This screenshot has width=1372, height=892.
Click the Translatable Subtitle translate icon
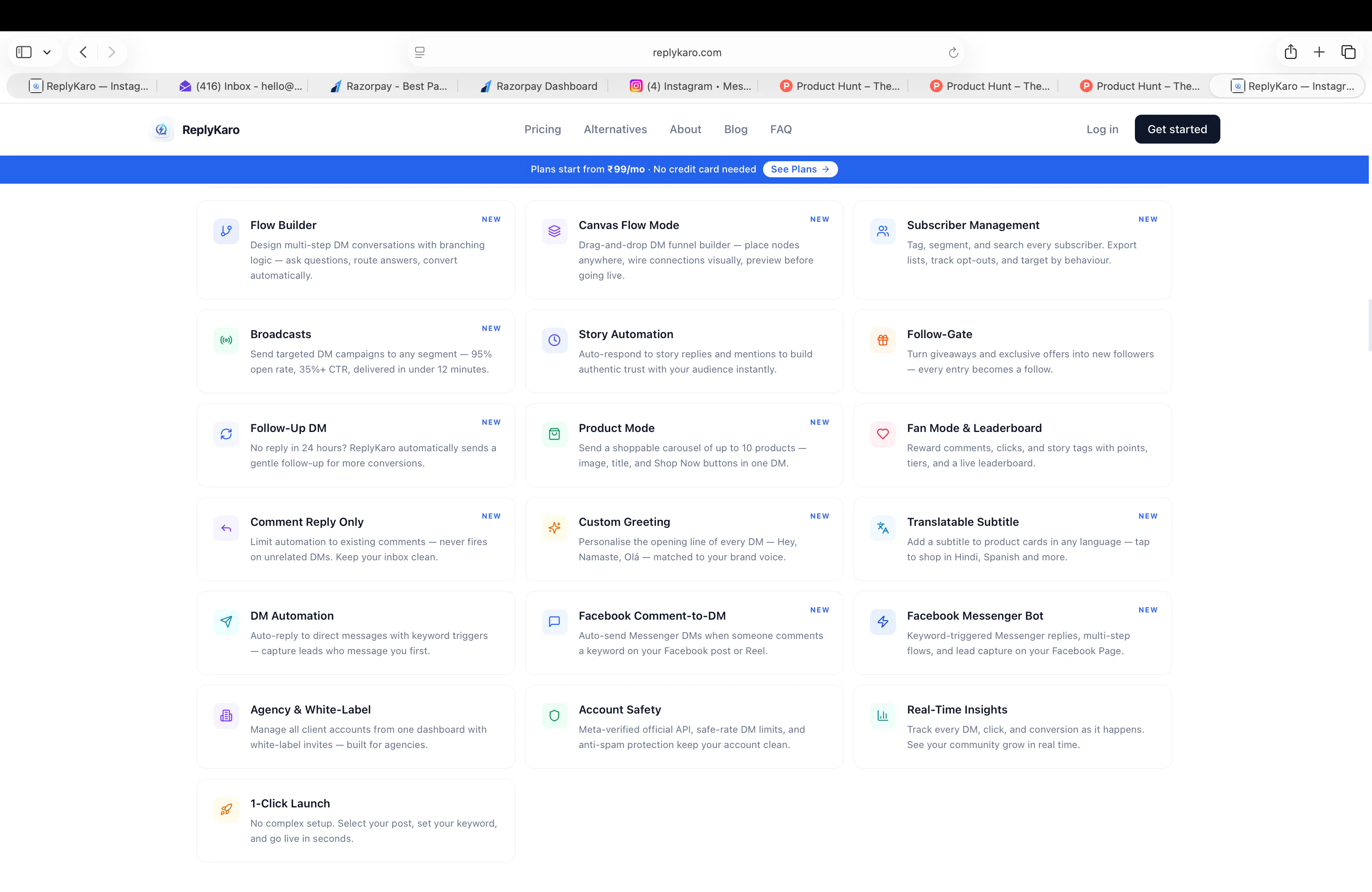point(883,528)
